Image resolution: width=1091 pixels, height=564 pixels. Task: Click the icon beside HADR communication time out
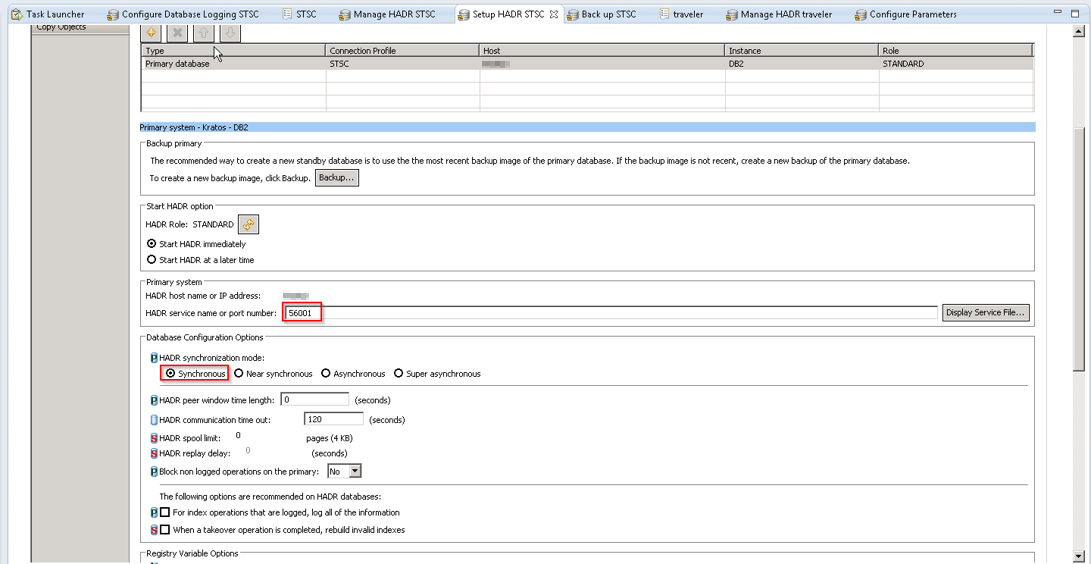pos(154,420)
